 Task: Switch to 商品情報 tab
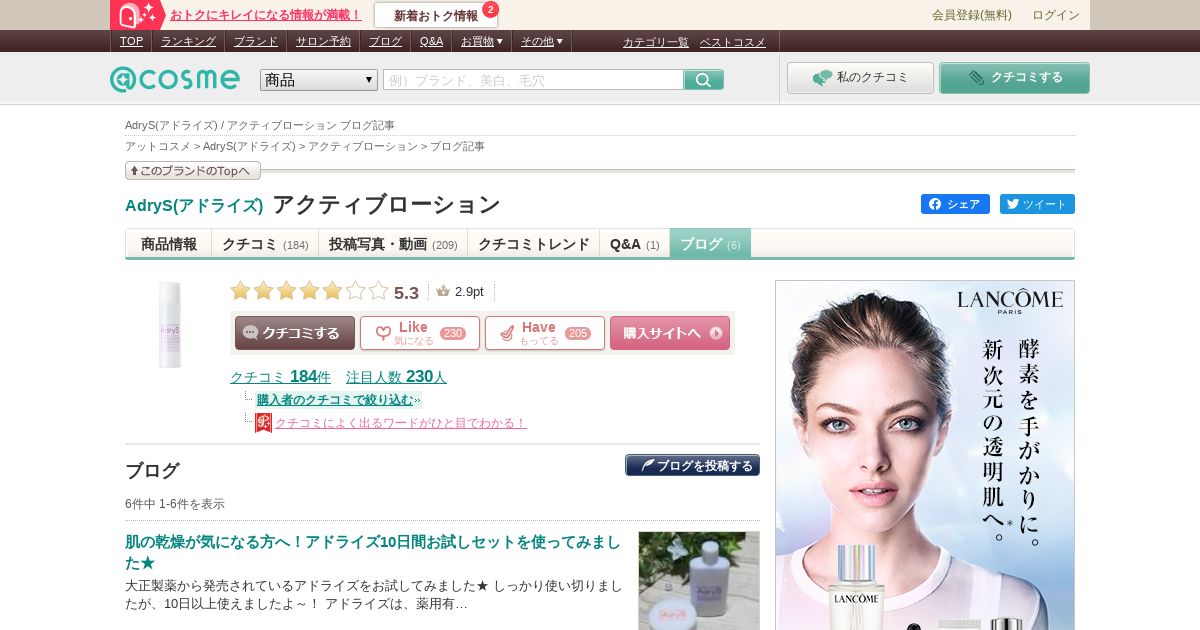169,244
